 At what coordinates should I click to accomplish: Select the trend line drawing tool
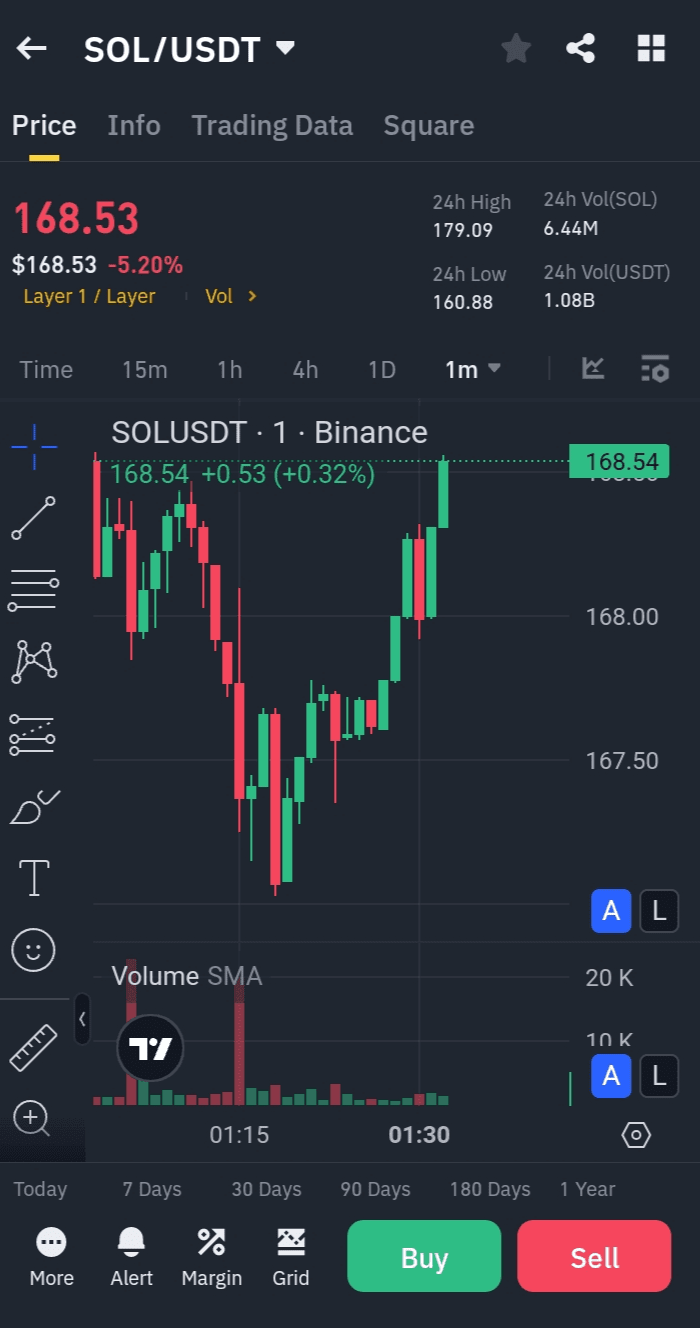pos(34,518)
